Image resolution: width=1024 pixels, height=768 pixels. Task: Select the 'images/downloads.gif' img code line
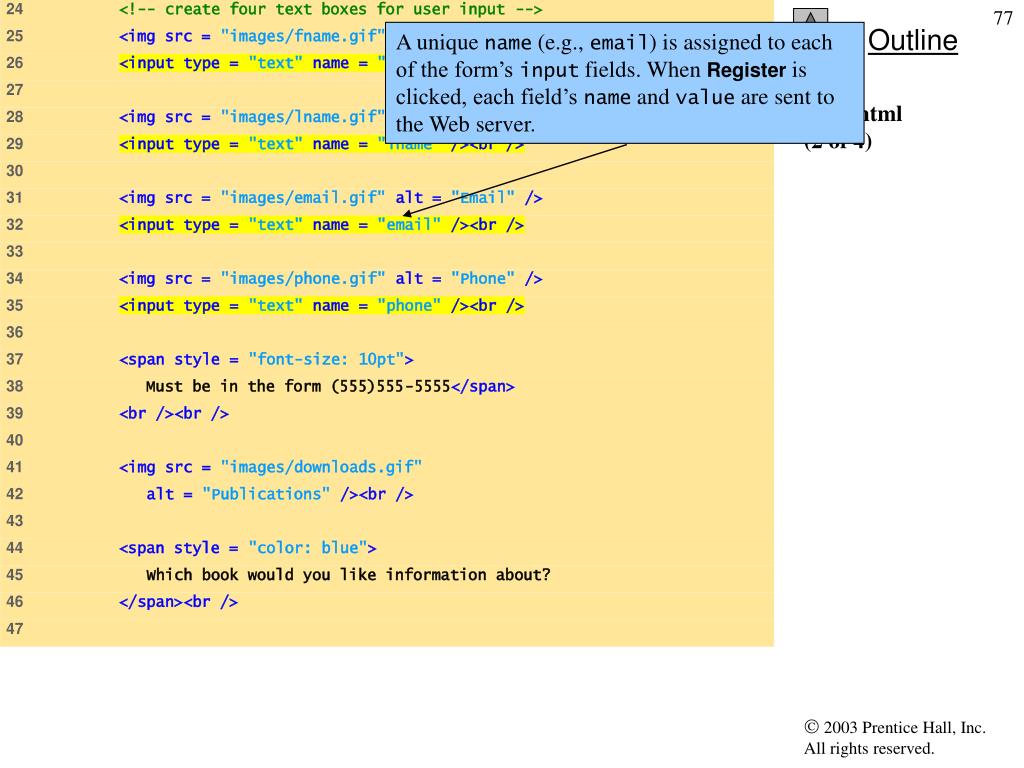pos(270,468)
